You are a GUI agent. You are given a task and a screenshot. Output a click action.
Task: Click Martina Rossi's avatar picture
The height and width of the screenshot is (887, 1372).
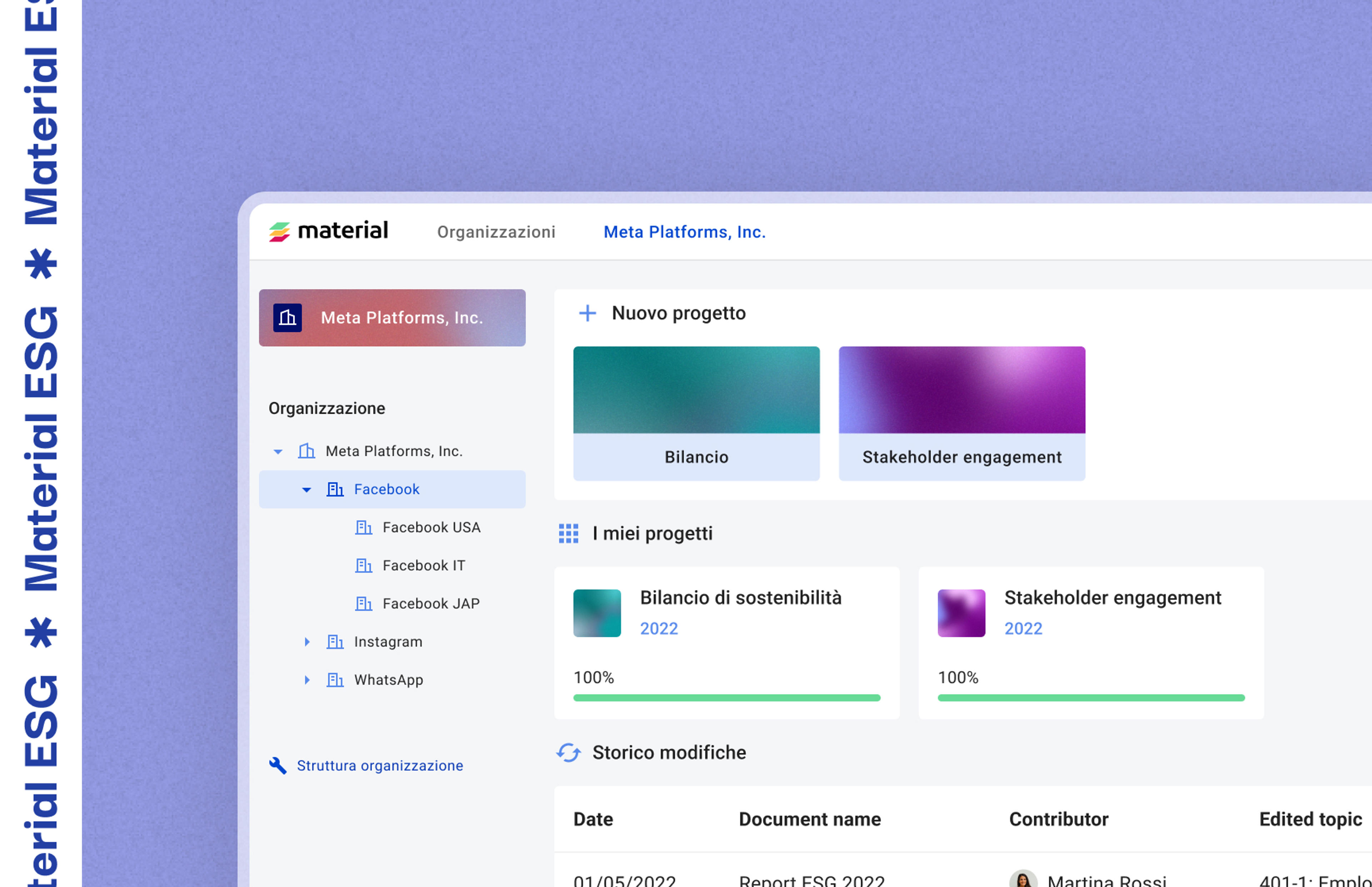tap(1023, 879)
